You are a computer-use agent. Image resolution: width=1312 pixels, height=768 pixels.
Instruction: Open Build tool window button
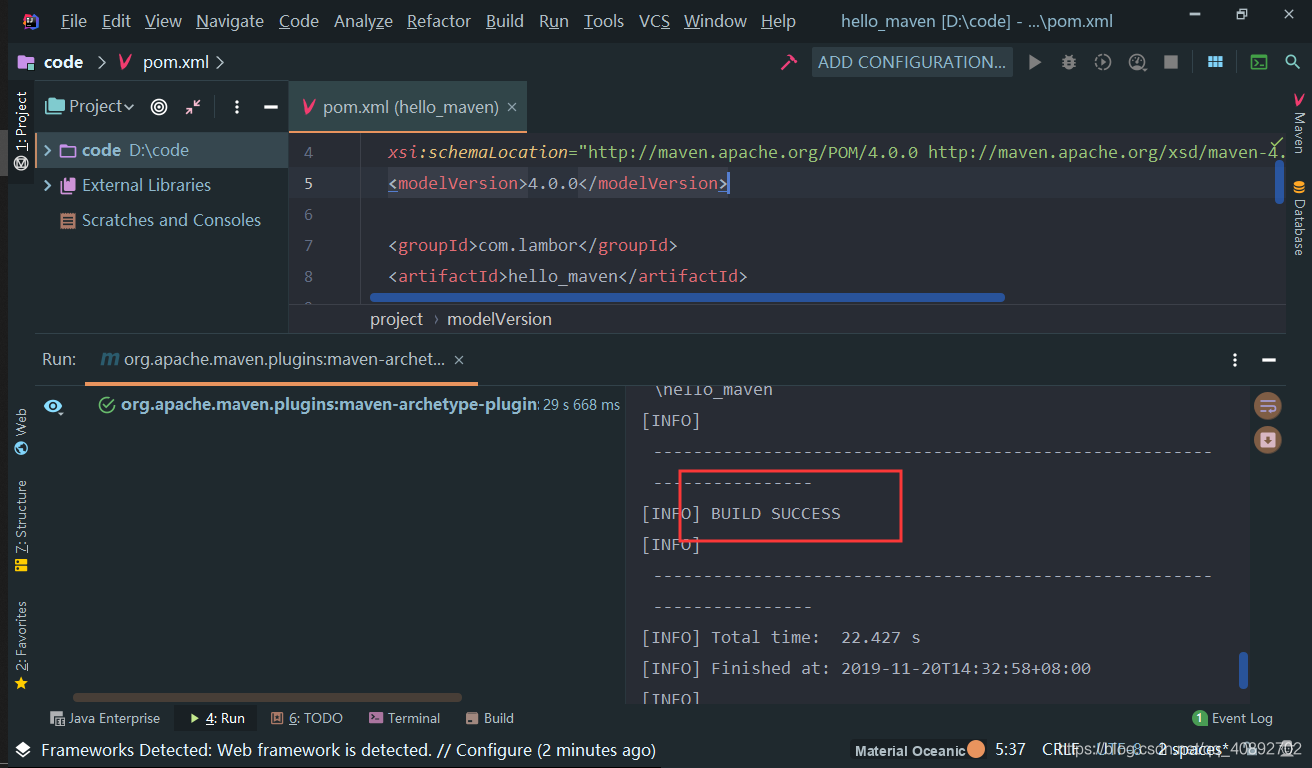[490, 718]
